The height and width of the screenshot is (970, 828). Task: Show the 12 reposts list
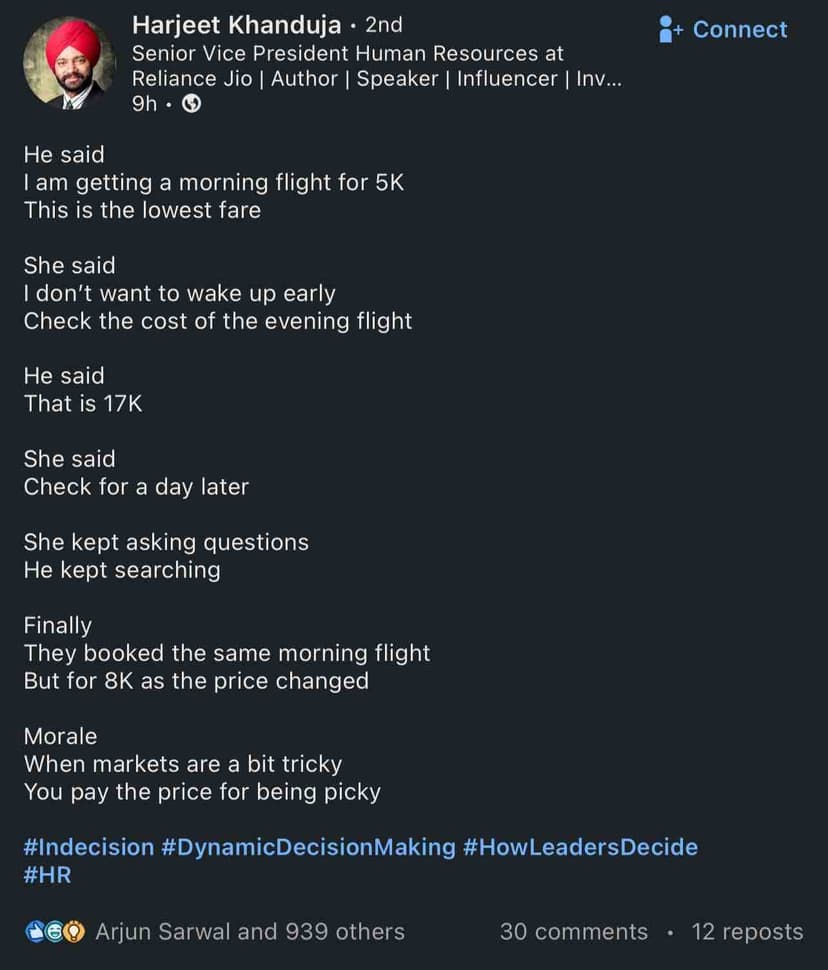747,932
